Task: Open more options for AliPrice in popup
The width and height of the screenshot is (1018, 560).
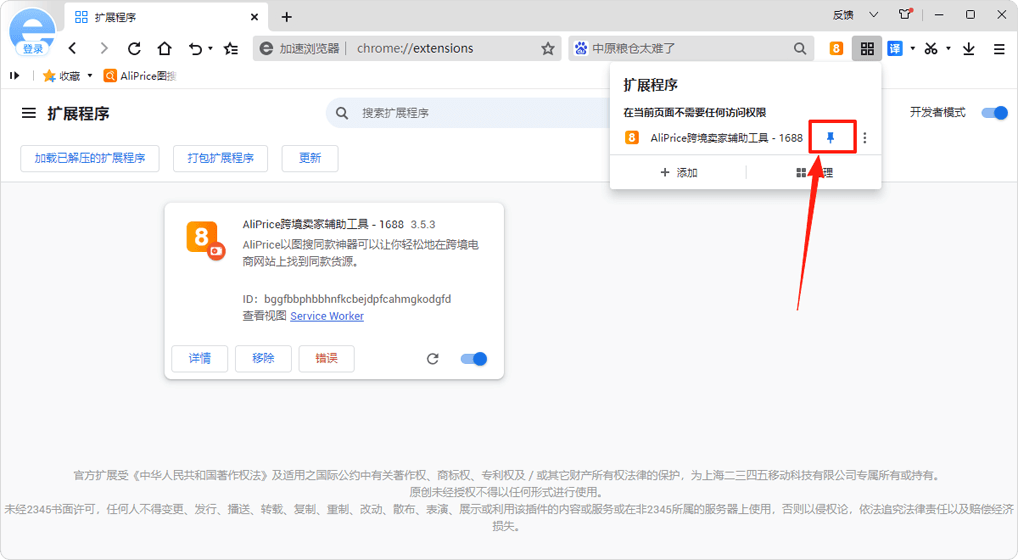Action: [865, 138]
